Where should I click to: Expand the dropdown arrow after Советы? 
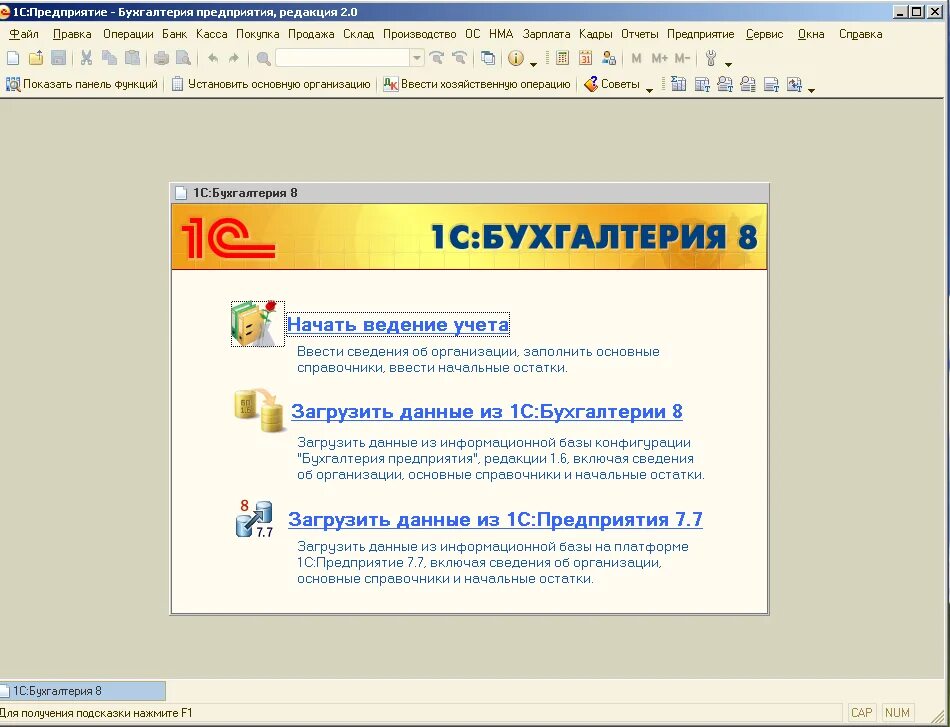click(x=649, y=89)
